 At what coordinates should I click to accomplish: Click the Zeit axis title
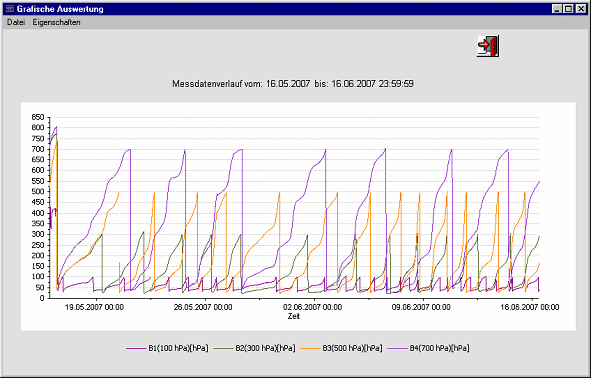294,316
